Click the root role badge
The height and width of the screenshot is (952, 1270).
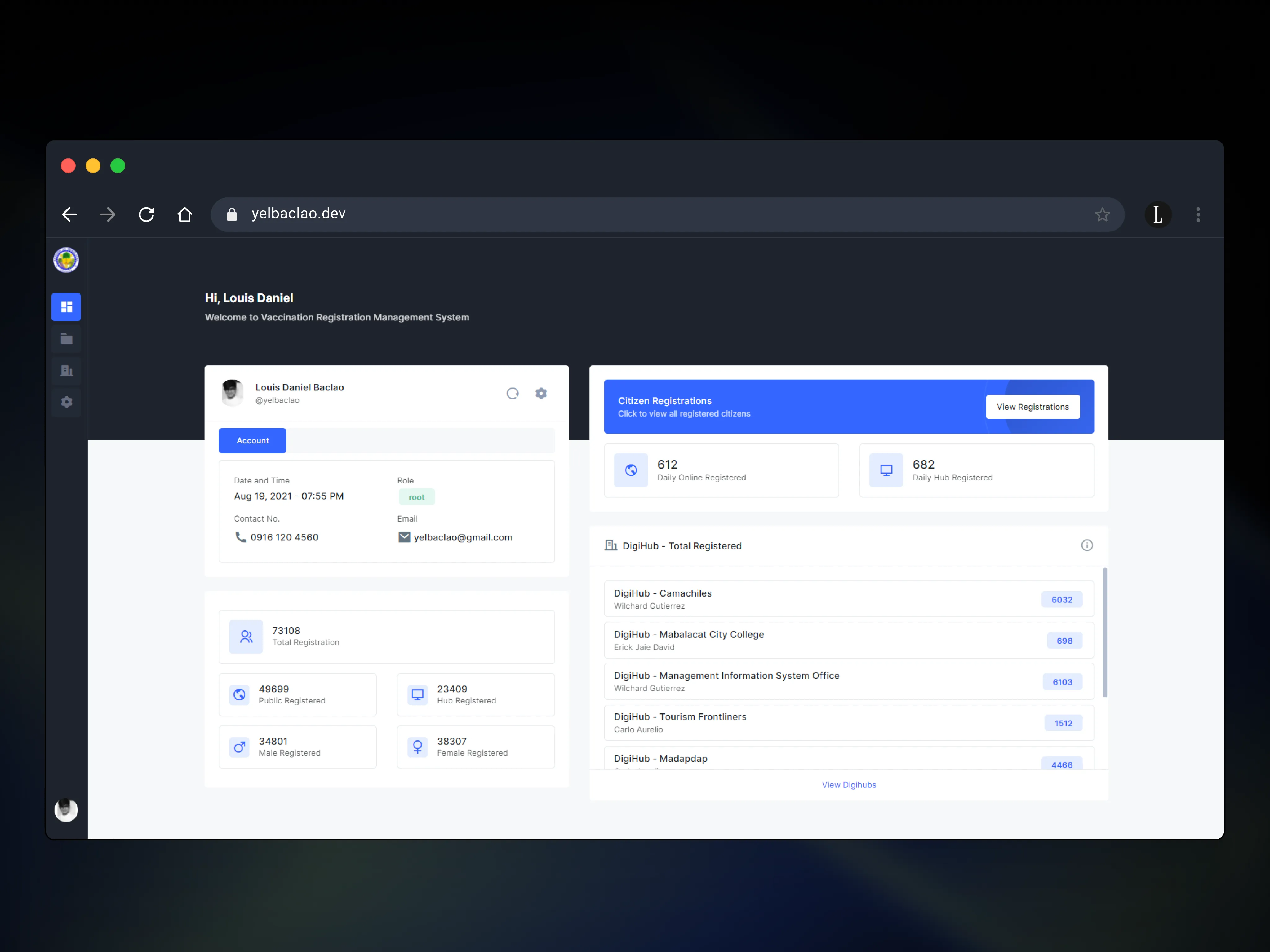tap(417, 497)
